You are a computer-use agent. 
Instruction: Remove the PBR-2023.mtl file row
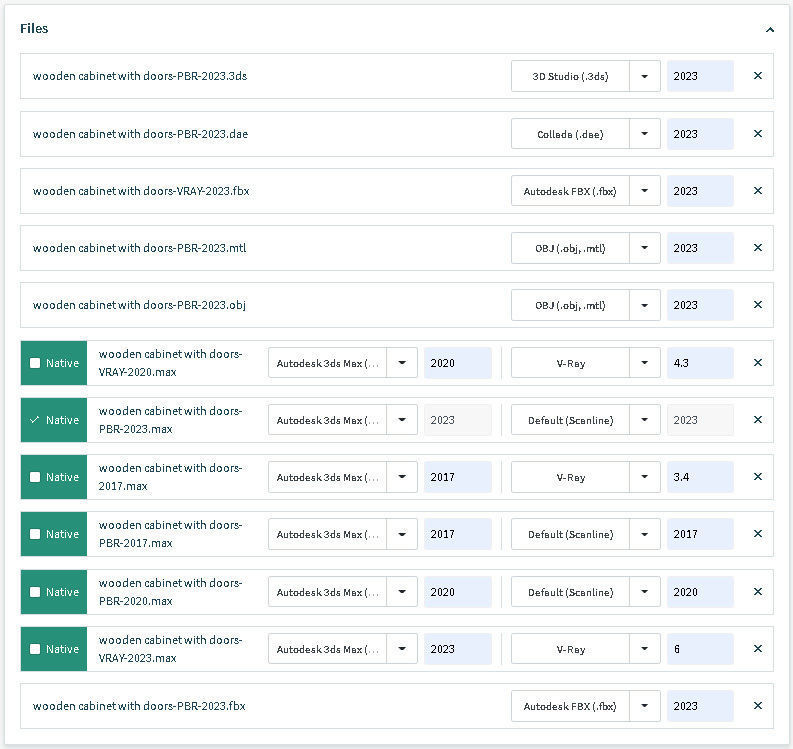757,248
